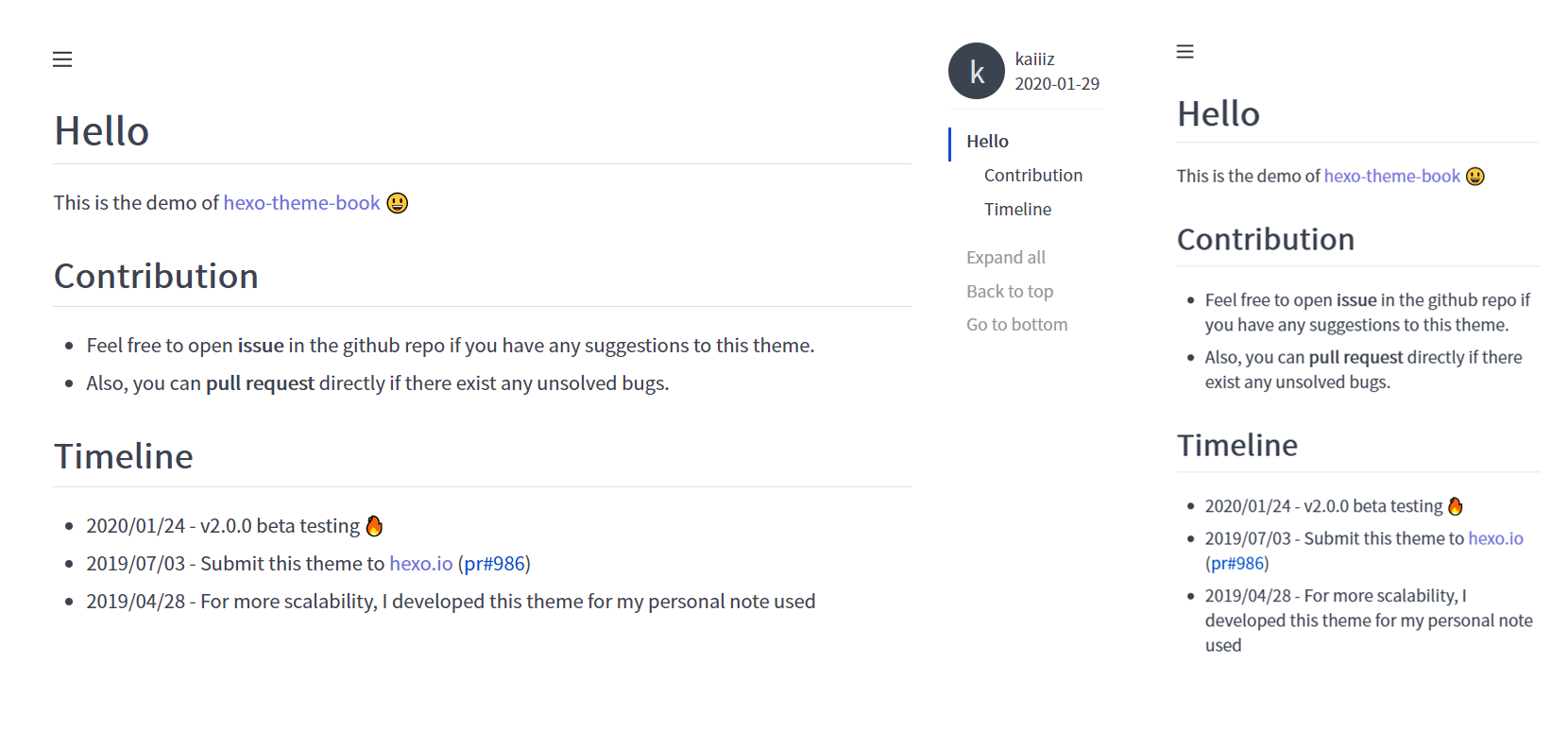Image resolution: width=1568 pixels, height=748 pixels.
Task: Open the pr#986 link in the wide layout
Action: tap(494, 564)
